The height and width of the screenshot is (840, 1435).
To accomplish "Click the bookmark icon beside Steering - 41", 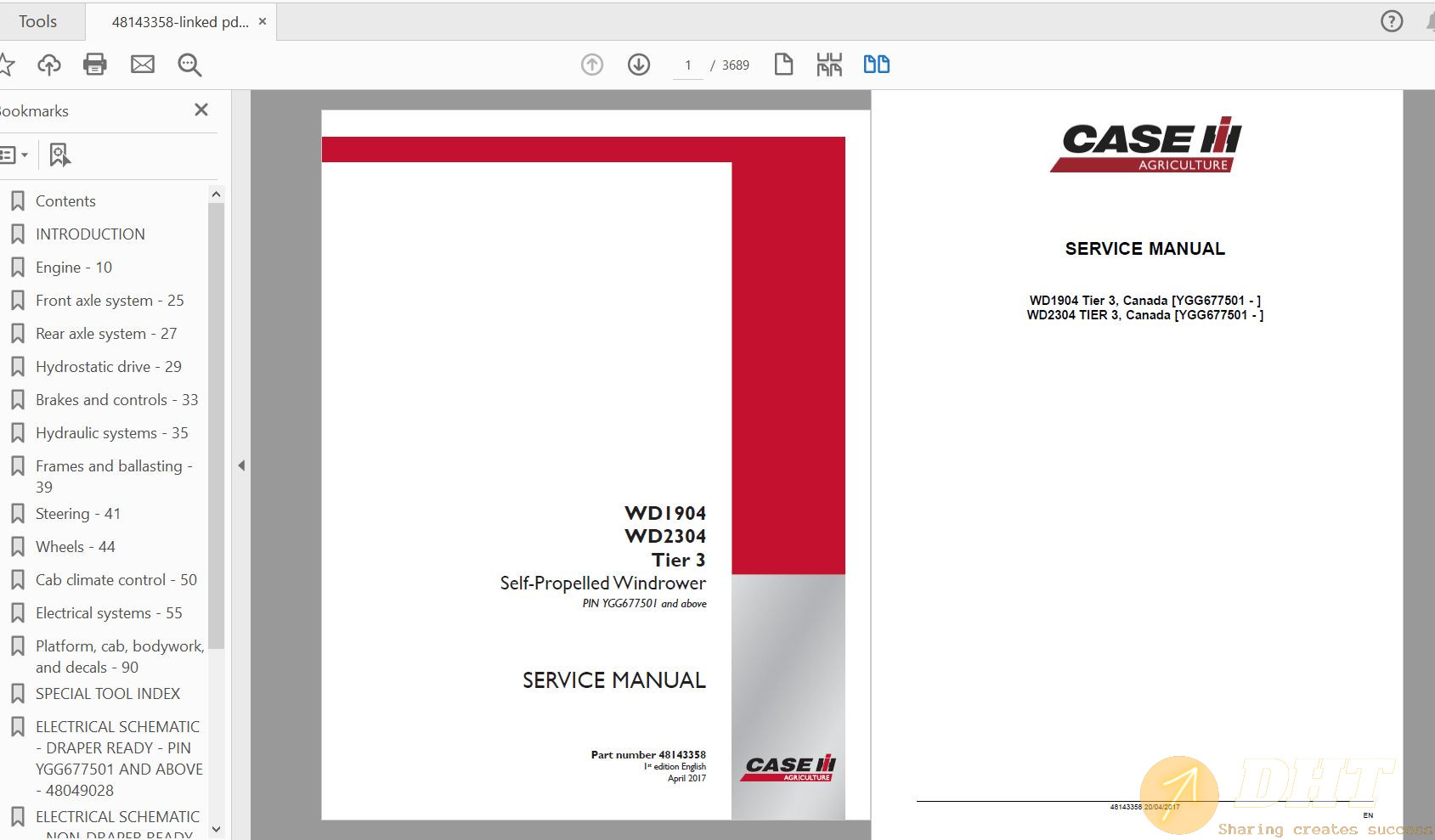I will pos(17,514).
